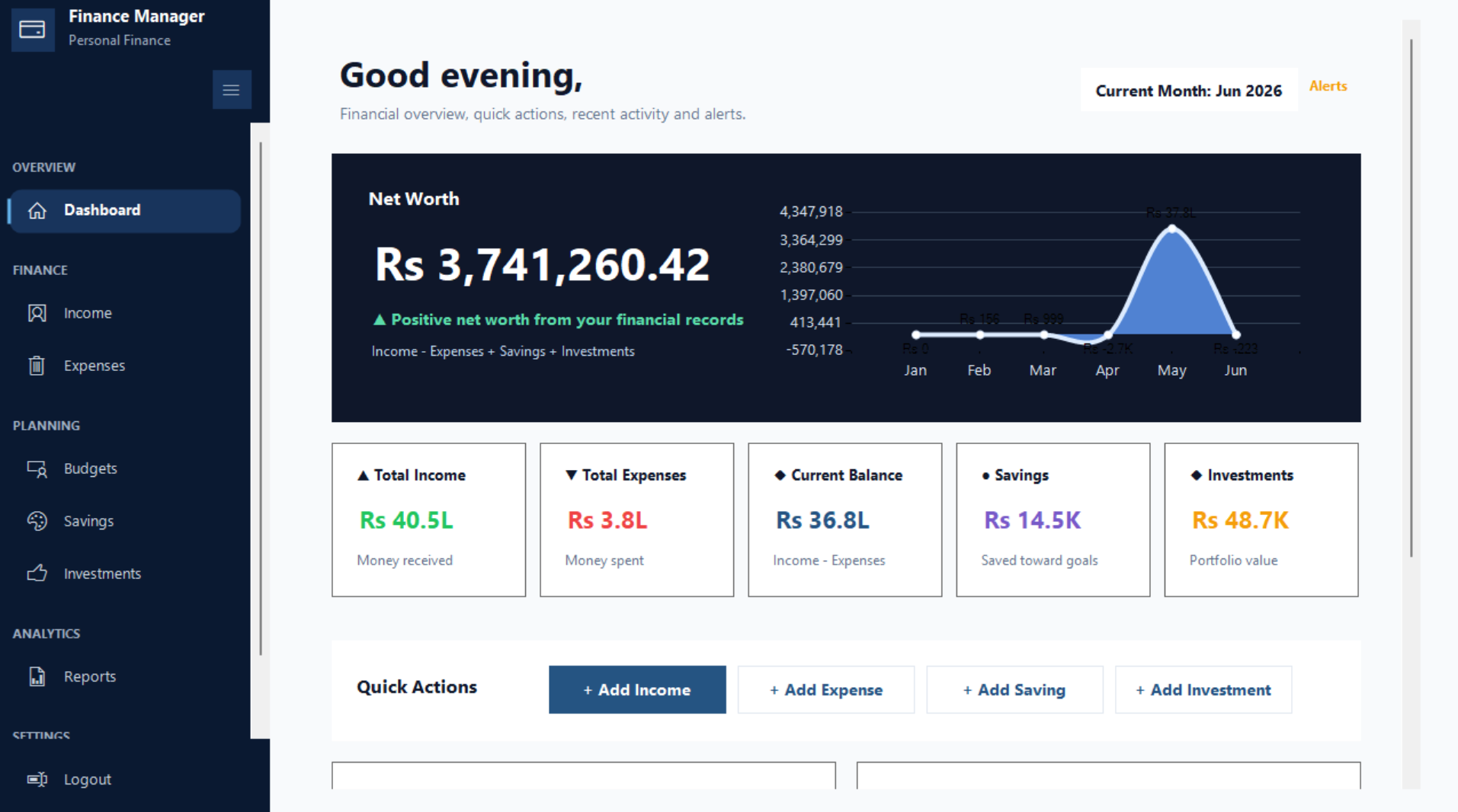Click the Finance Manager card logo icon
This screenshot has width=1458, height=812.
tap(33, 30)
